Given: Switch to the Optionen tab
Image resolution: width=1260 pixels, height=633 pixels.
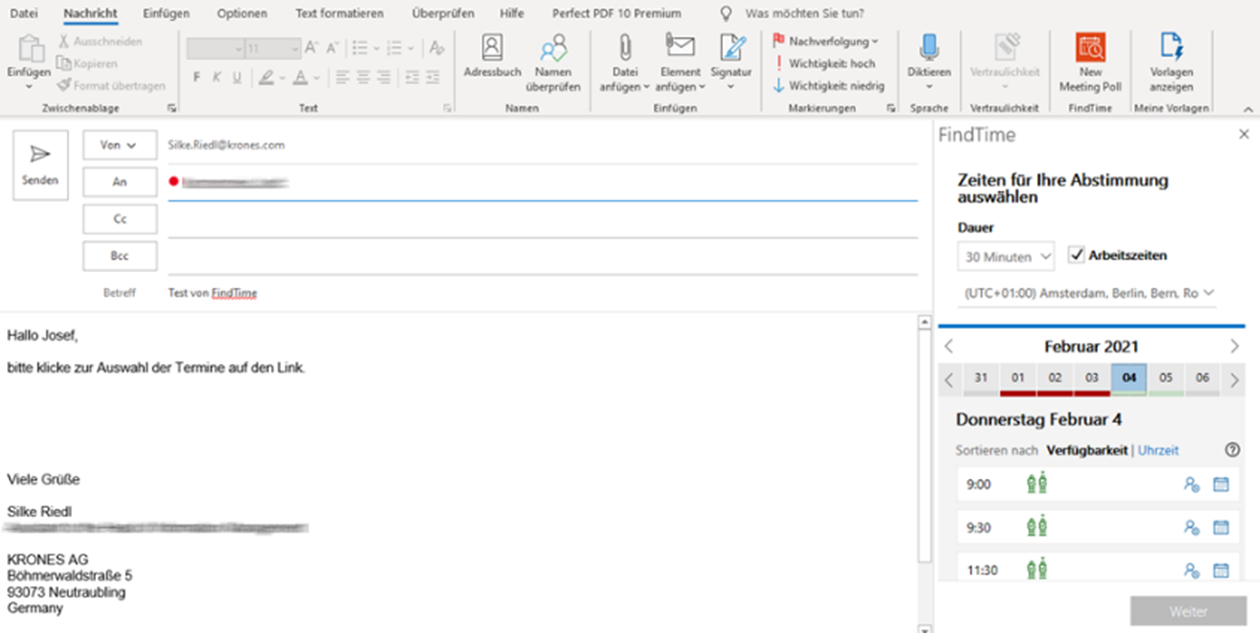Looking at the screenshot, I should tap(242, 14).
